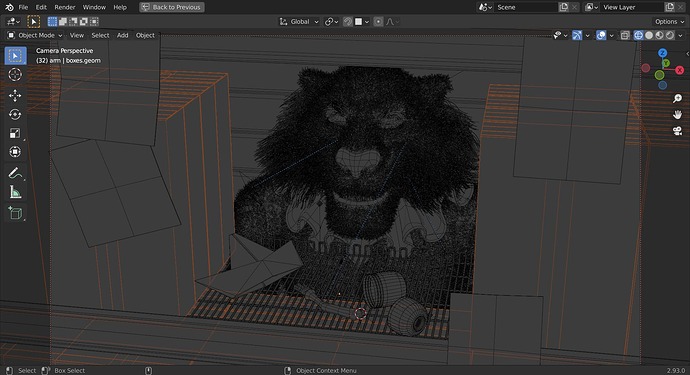Click the new scene icon beside Scene
Screen dimensions: 690x375
pos(564,7)
